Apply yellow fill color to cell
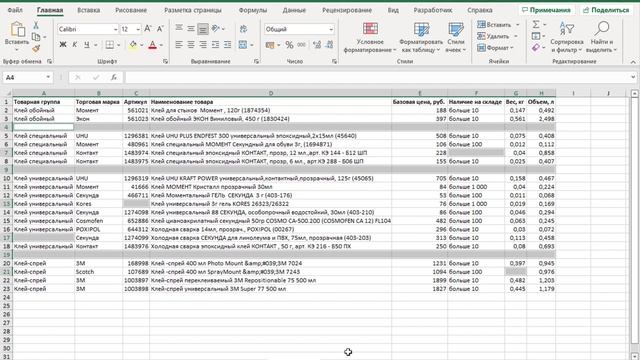 tap(133, 45)
